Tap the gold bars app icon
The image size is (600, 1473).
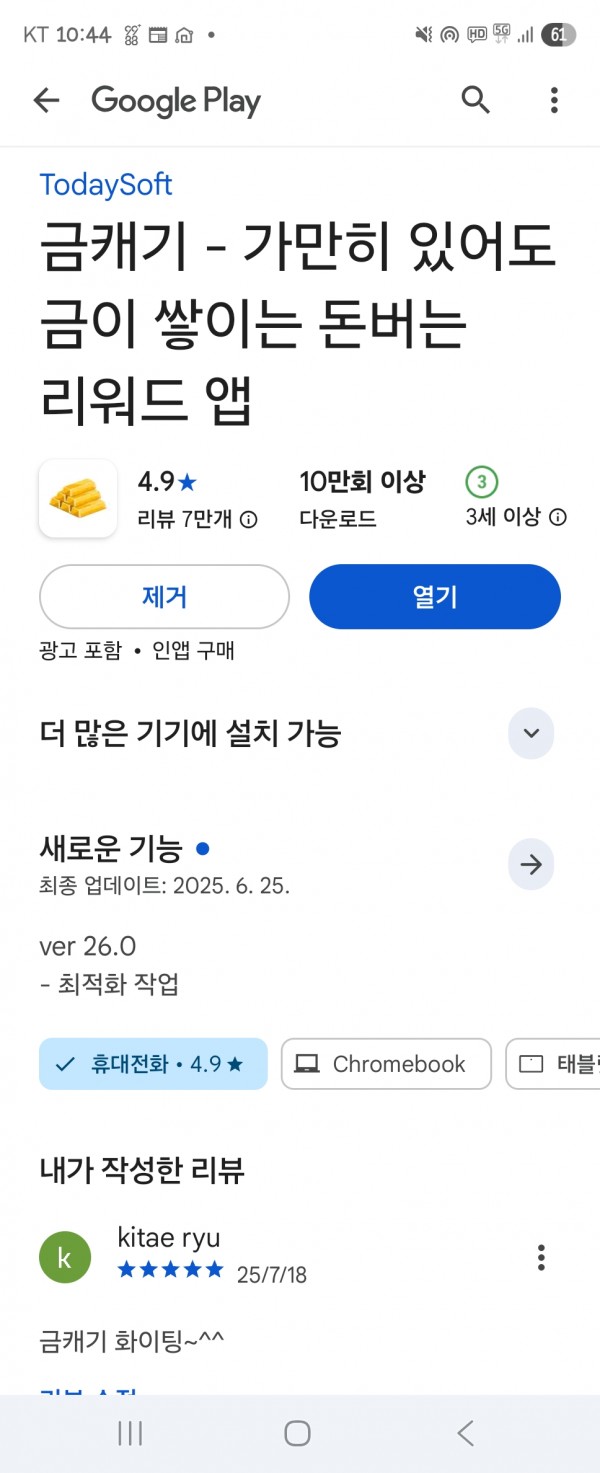(x=78, y=498)
